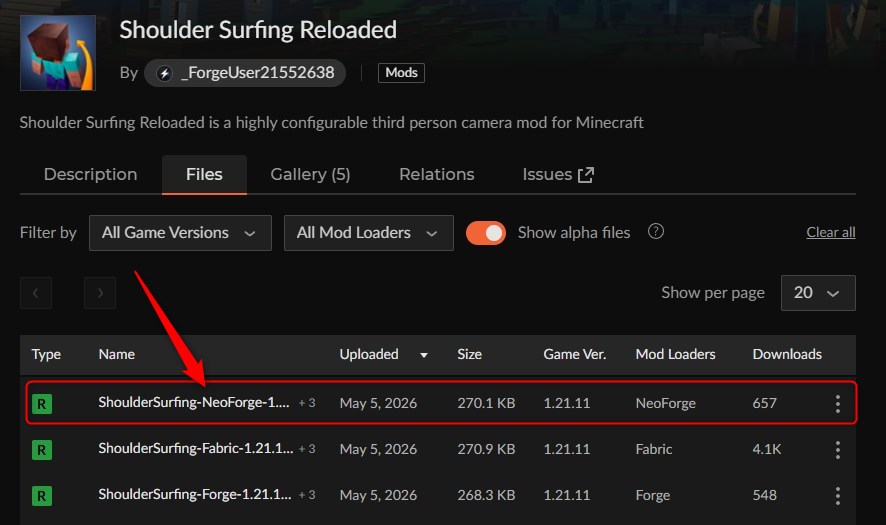This screenshot has height=525, width=886.
Task: Open the three-dot menu for NeoForge row
Action: click(837, 403)
